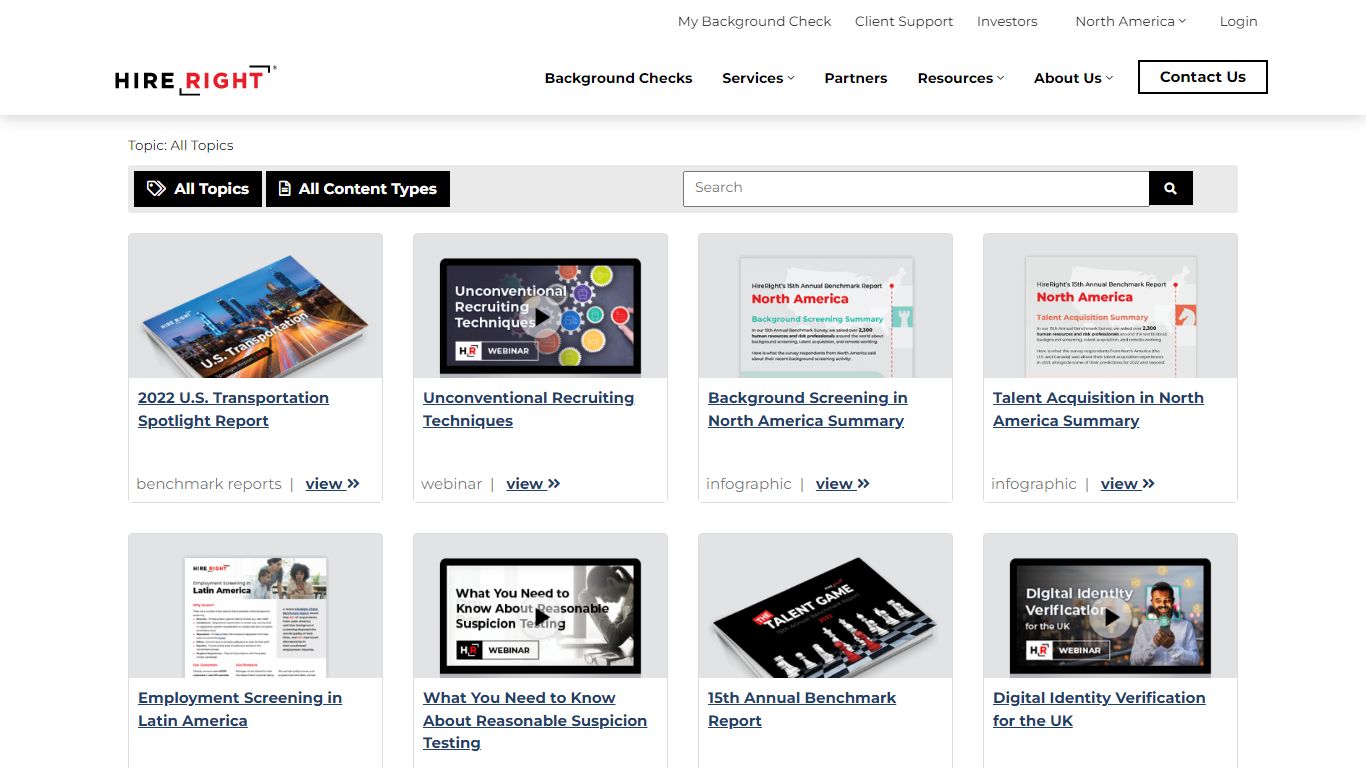This screenshot has width=1366, height=768.
Task: Open Digital Identity Verification for the UK
Action: [1099, 709]
